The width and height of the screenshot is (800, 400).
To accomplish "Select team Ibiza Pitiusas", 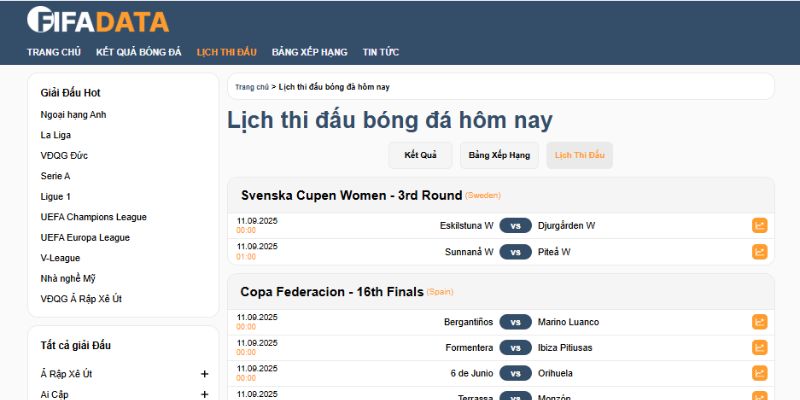I will pyautogui.click(x=565, y=347).
